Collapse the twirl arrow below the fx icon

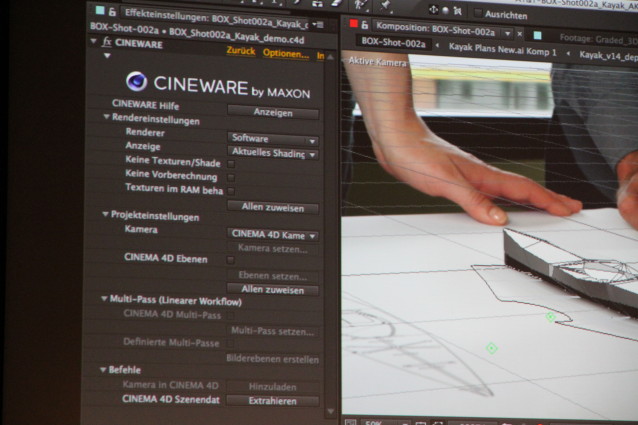coord(107,55)
